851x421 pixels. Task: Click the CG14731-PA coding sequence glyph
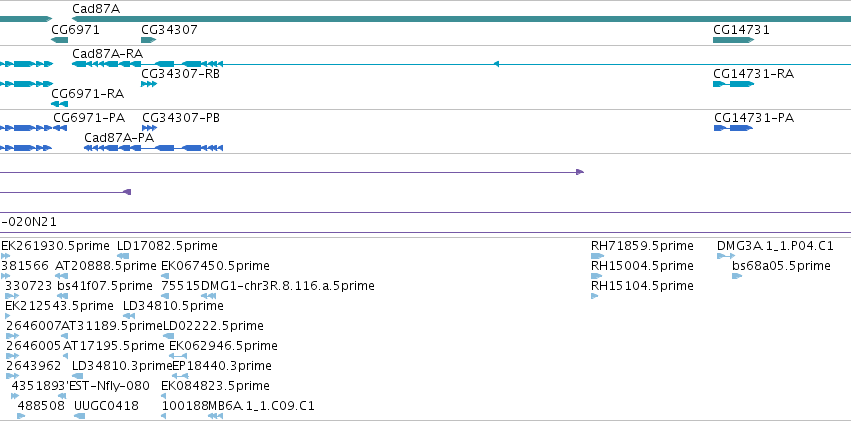(733, 128)
